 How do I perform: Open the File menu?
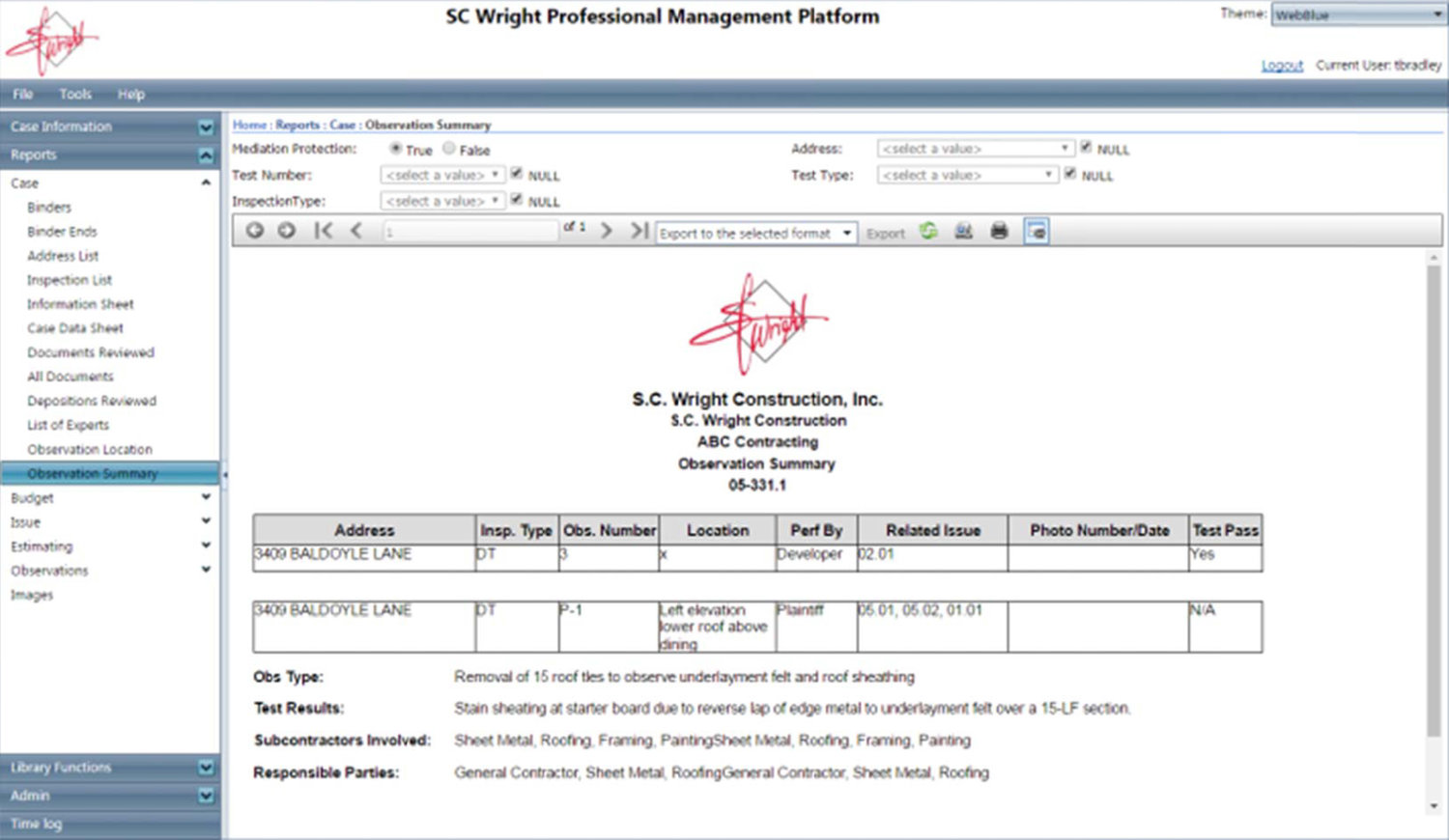23,94
